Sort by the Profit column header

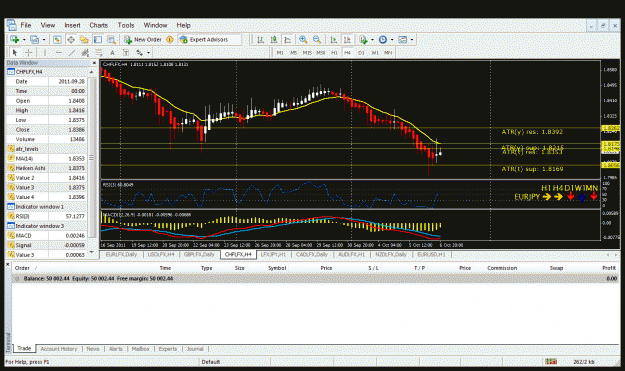tap(609, 268)
